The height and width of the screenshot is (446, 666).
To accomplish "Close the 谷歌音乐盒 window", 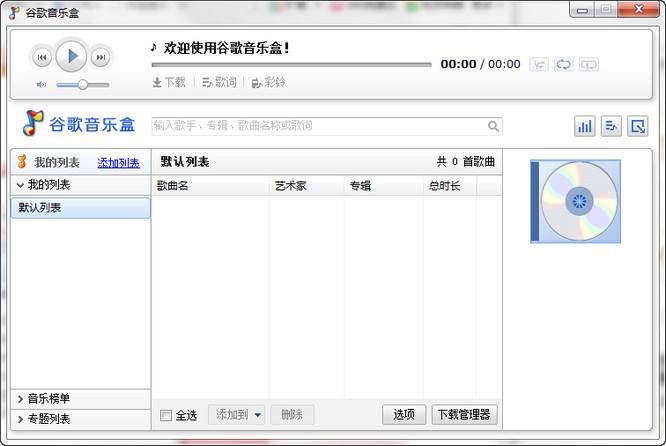I will pyautogui.click(x=639, y=9).
